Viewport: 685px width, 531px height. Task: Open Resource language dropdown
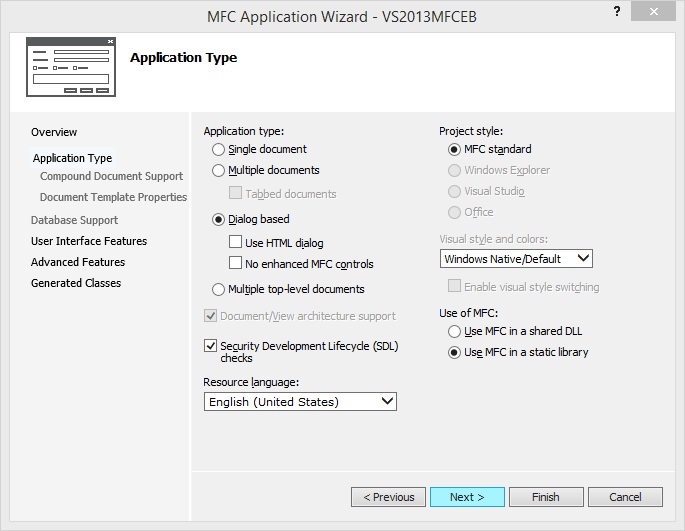coord(300,402)
